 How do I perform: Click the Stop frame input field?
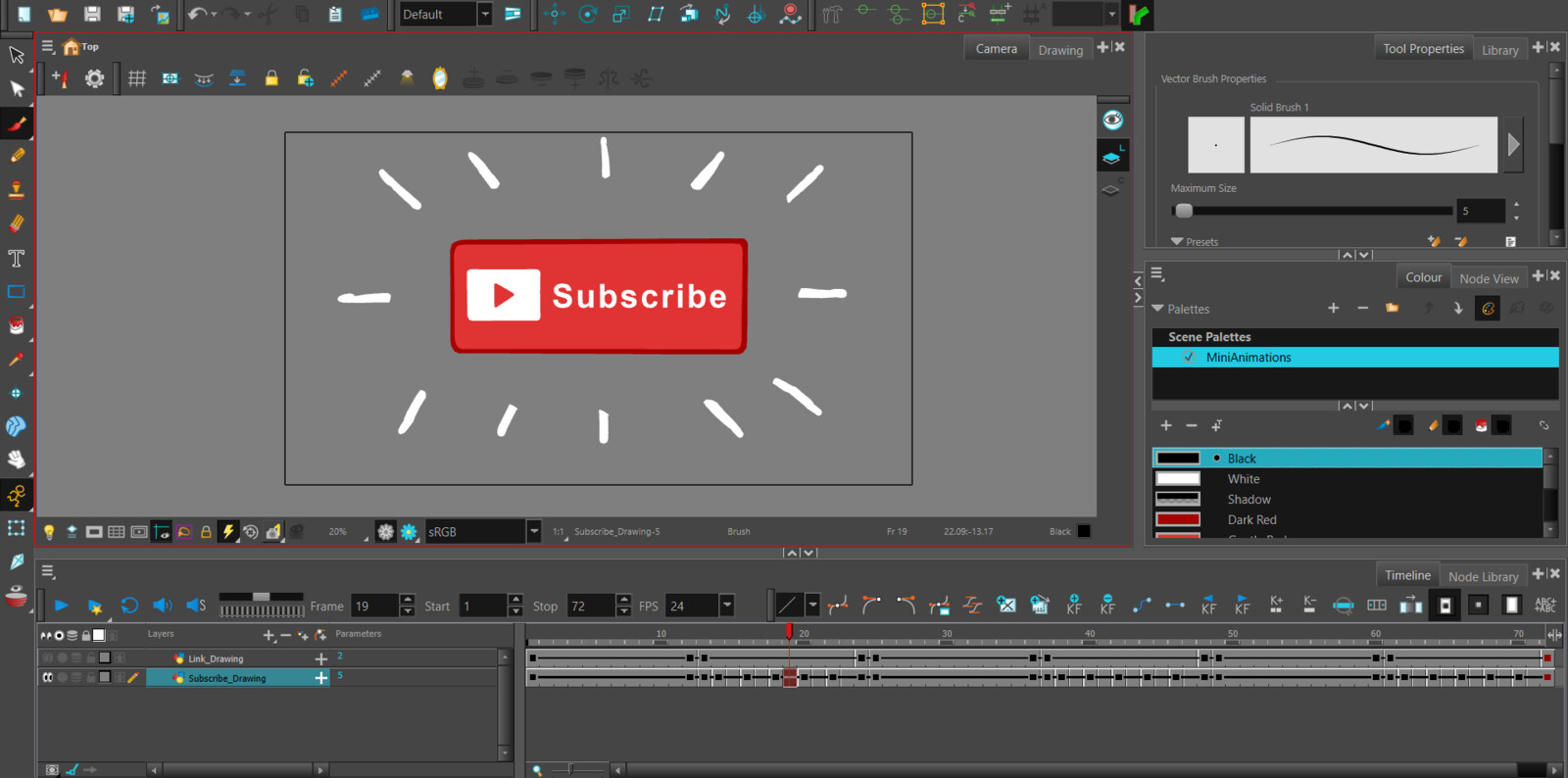[x=591, y=606]
